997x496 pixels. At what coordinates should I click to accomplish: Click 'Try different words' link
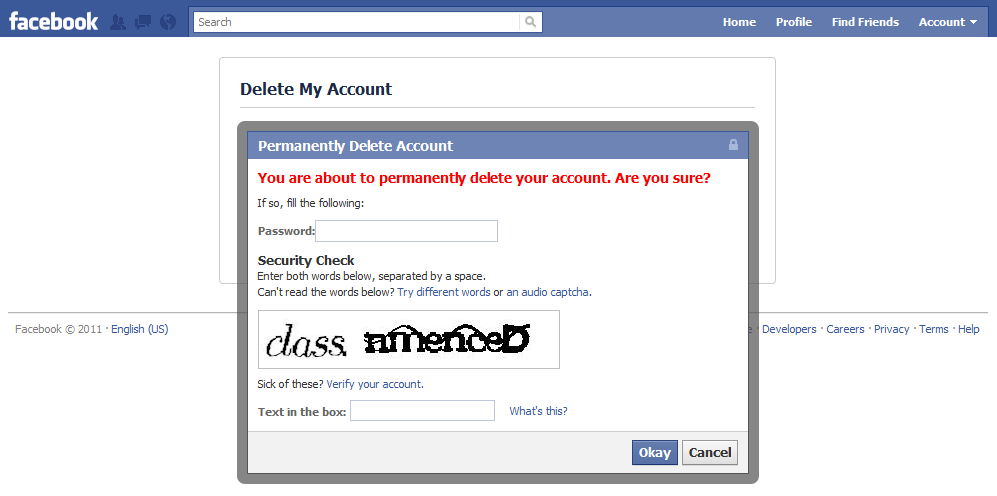(x=444, y=292)
